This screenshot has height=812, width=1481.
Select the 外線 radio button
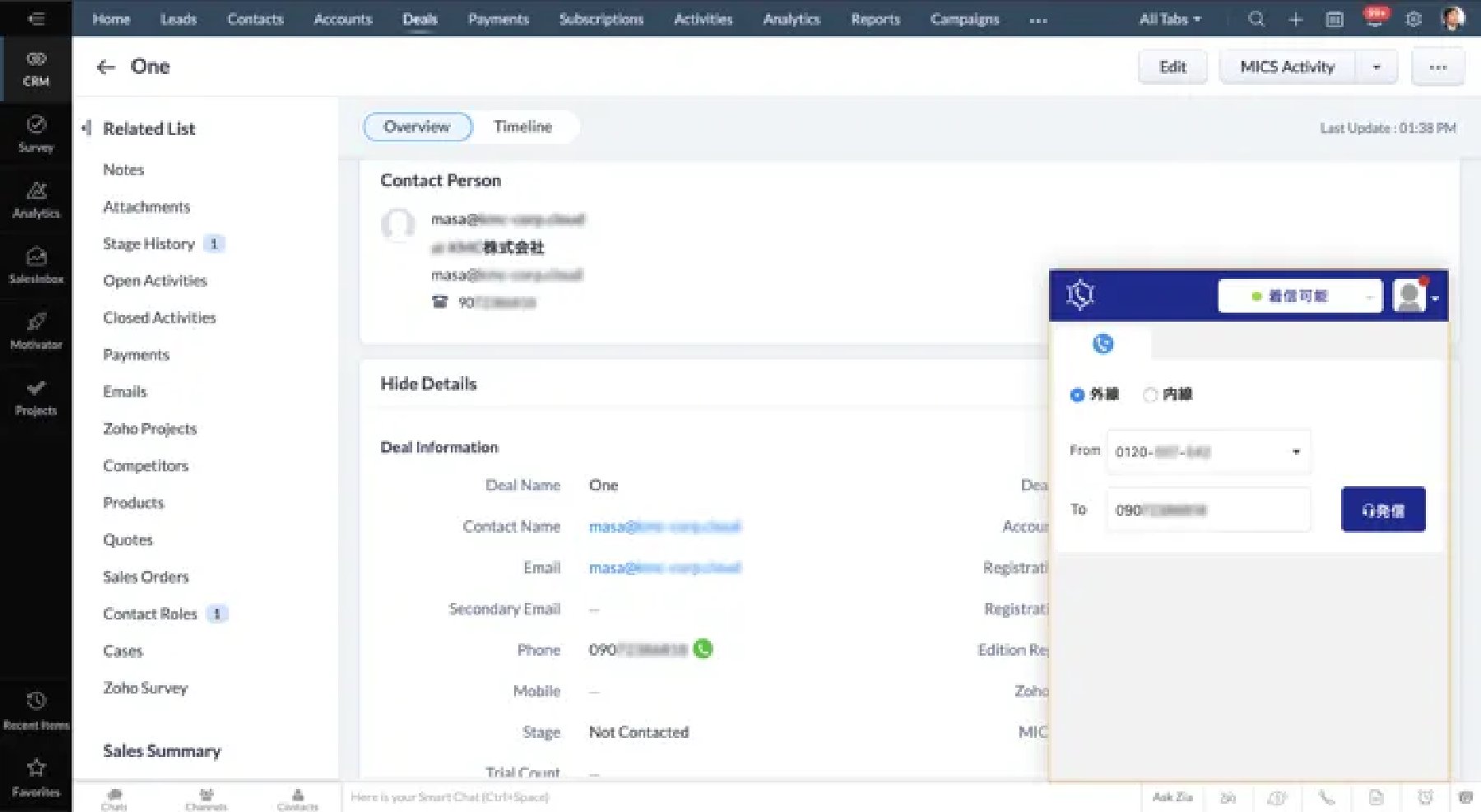1077,395
